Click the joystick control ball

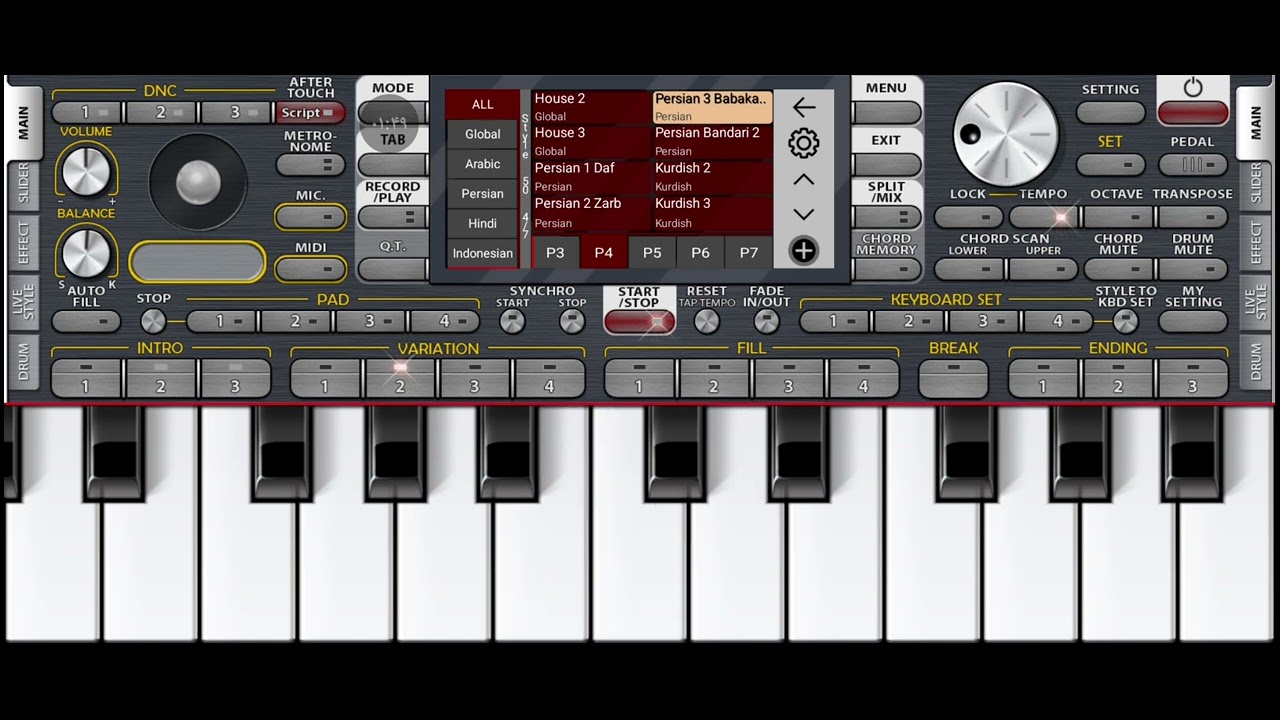198,182
